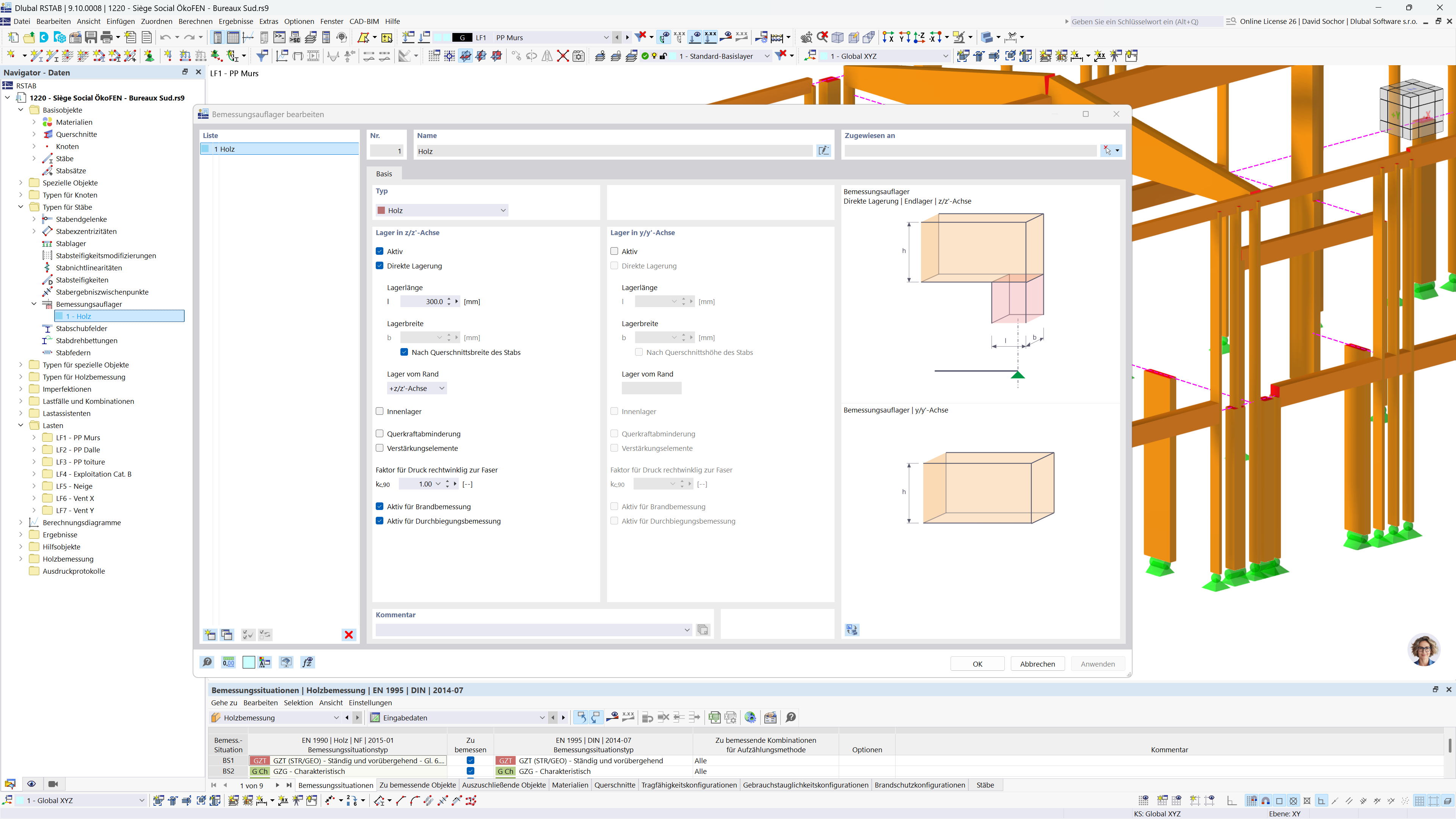
Task: Expand the LF1 - PP Murs tree node
Action: click(34, 438)
